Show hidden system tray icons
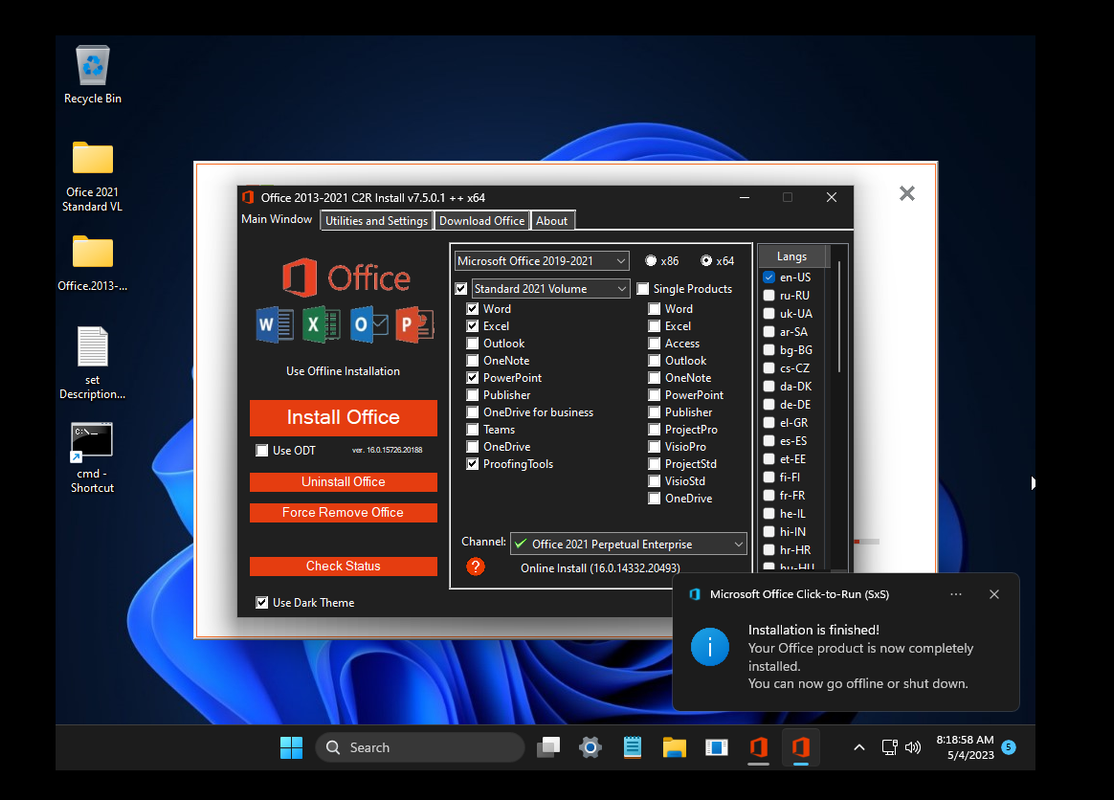The width and height of the screenshot is (1114, 800). pyautogui.click(x=859, y=747)
